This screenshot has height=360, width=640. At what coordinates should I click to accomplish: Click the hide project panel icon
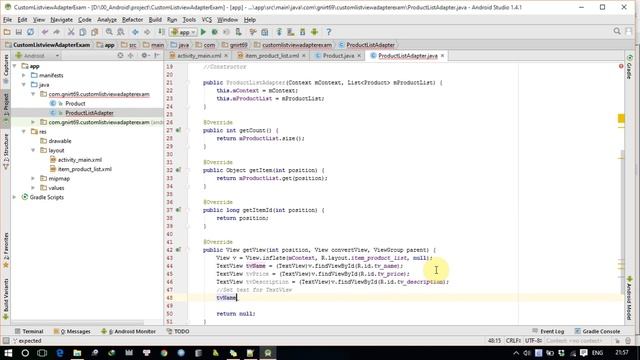[157, 56]
